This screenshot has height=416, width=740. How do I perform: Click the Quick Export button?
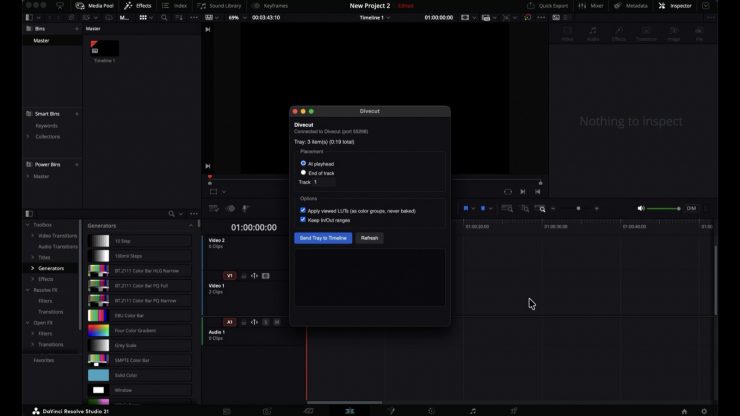(547, 6)
